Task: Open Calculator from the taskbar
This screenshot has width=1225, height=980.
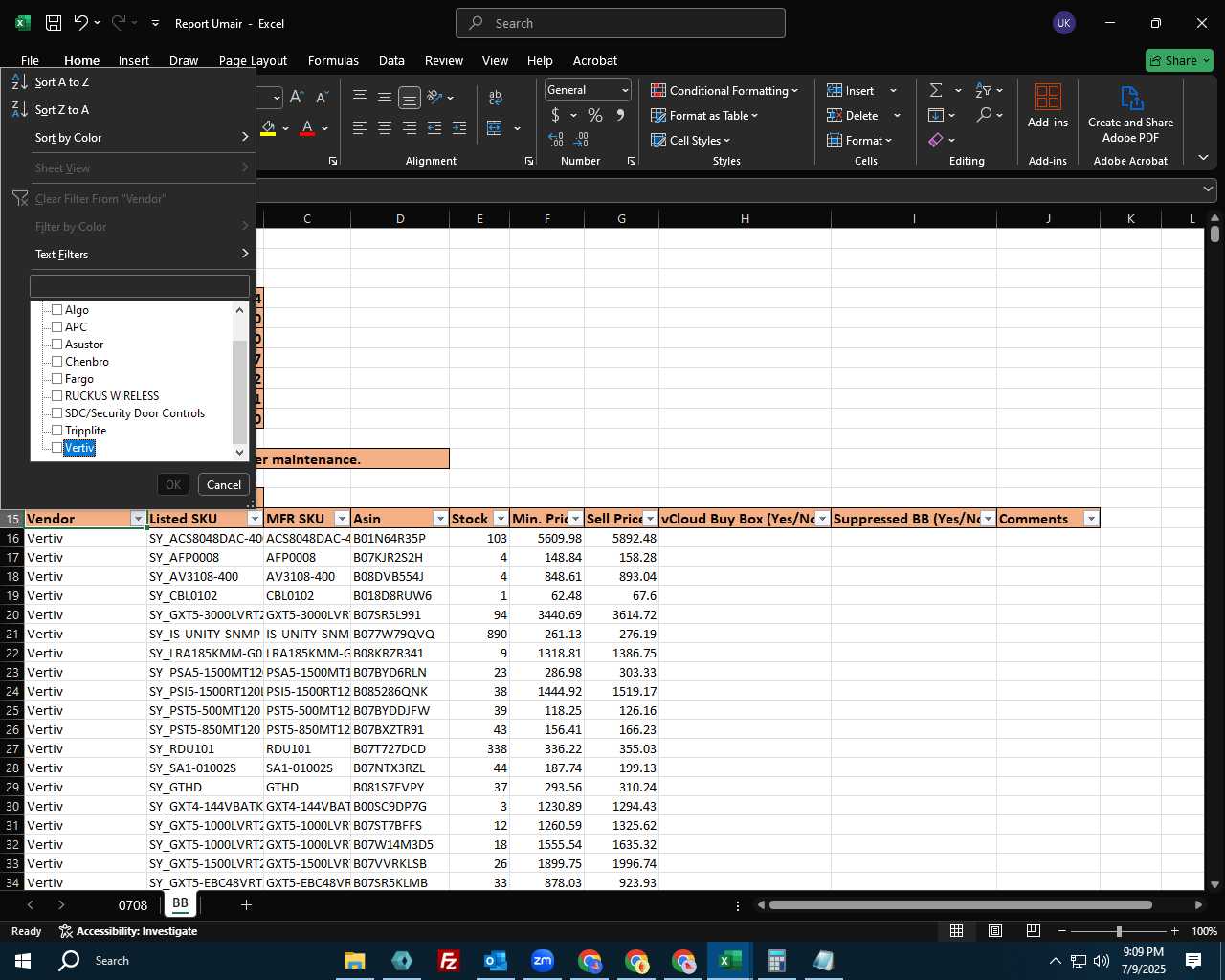Action: [776, 960]
